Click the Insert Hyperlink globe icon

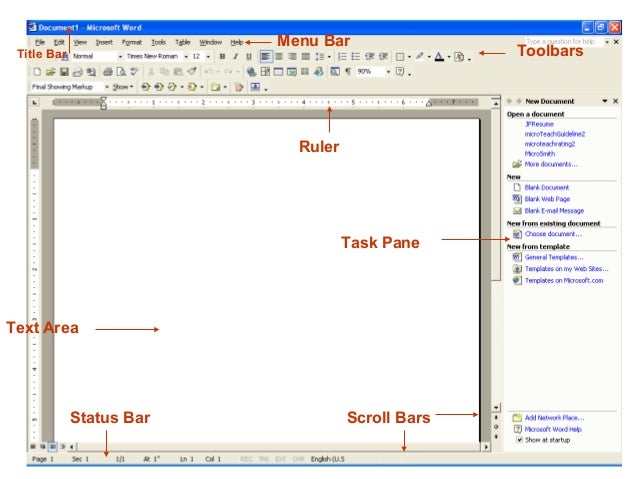click(x=251, y=72)
